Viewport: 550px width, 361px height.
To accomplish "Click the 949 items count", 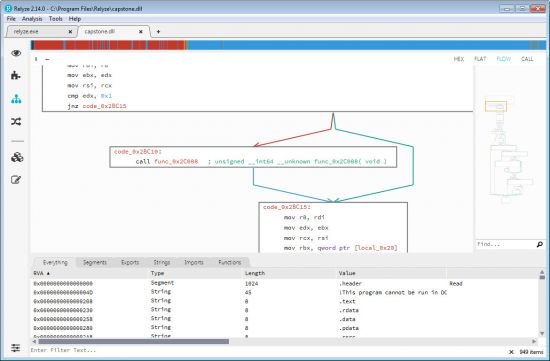I will tap(531, 352).
